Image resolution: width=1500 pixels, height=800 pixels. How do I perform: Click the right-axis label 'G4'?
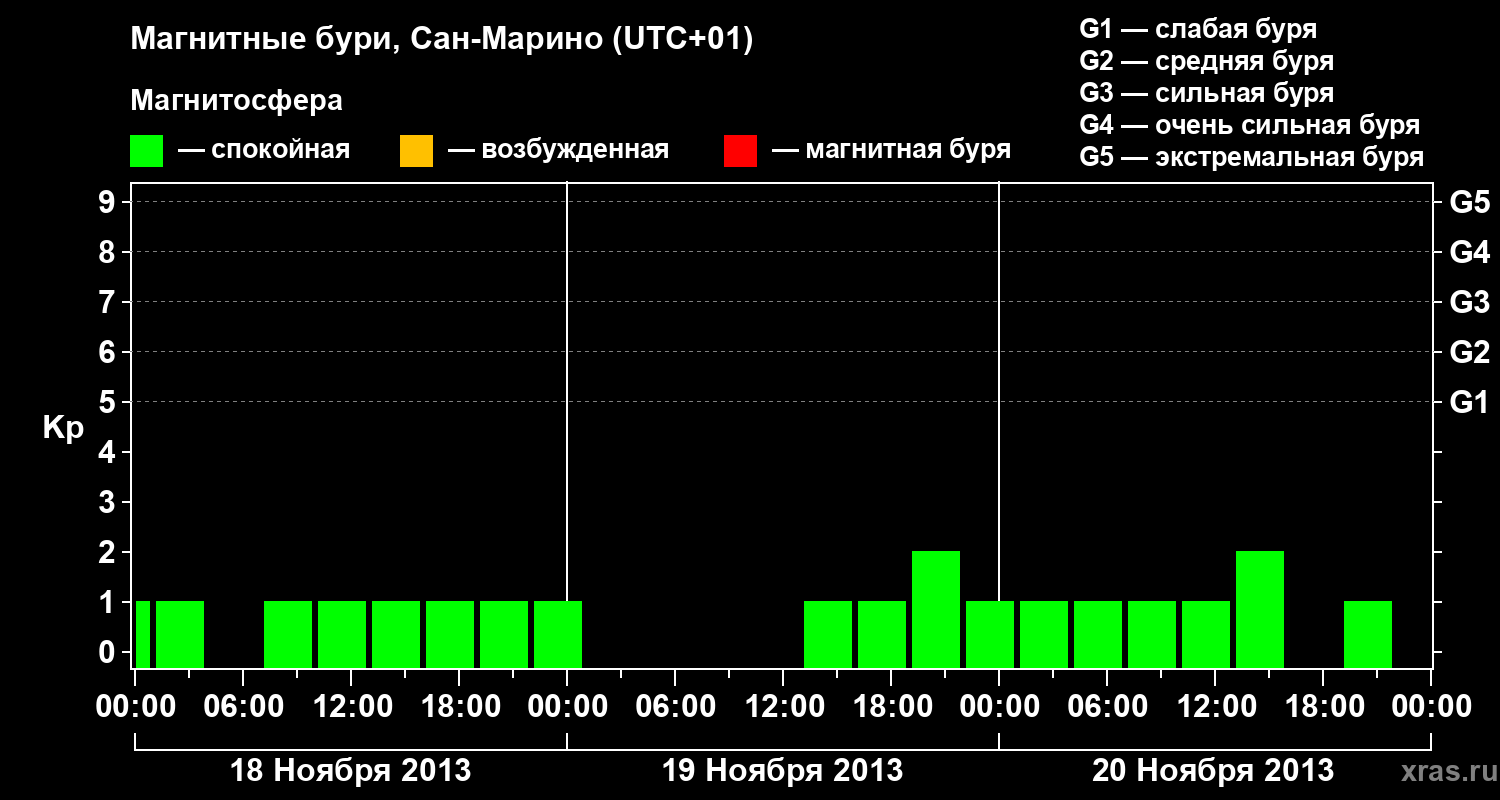click(x=1469, y=252)
